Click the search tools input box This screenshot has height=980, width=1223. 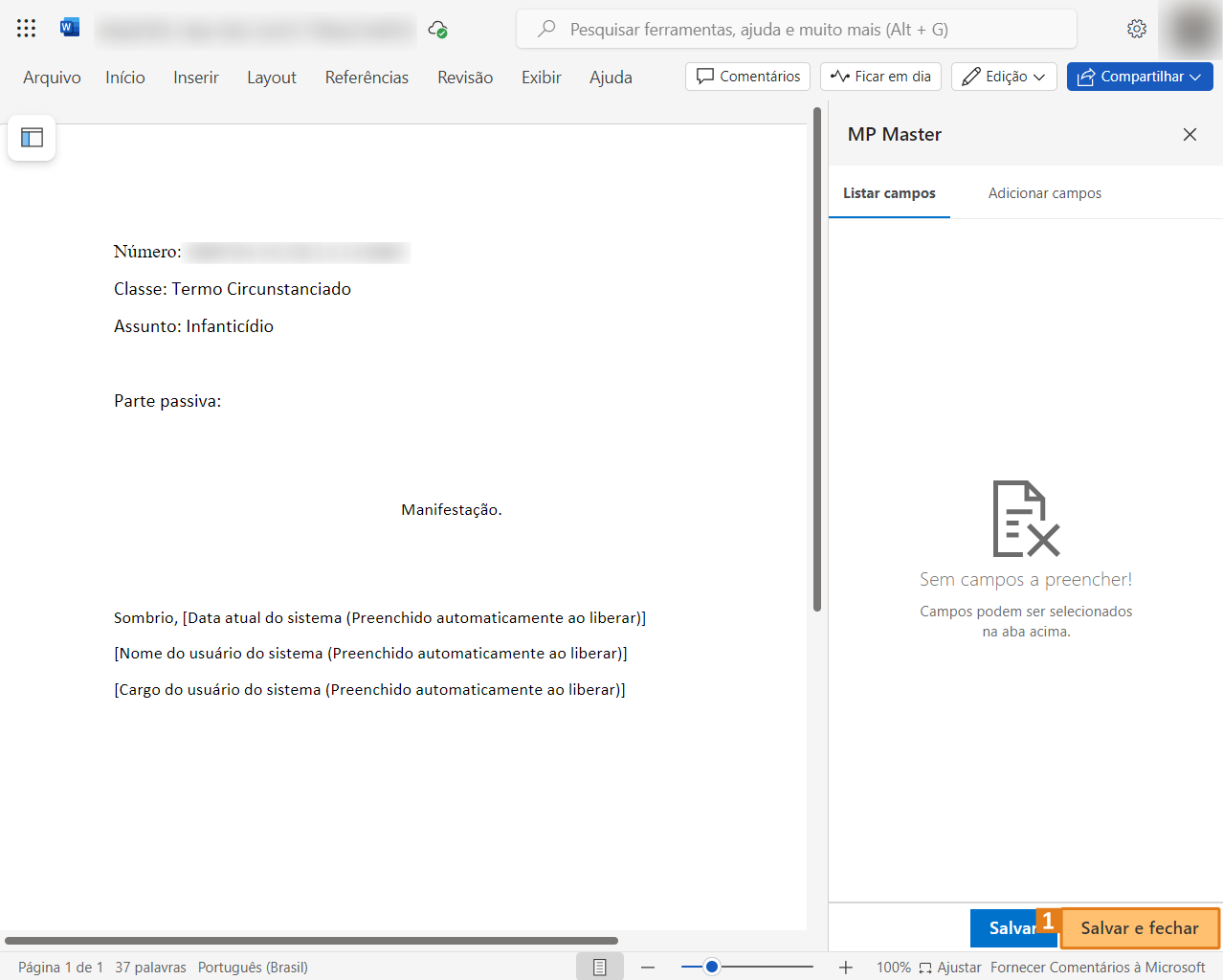(x=796, y=30)
